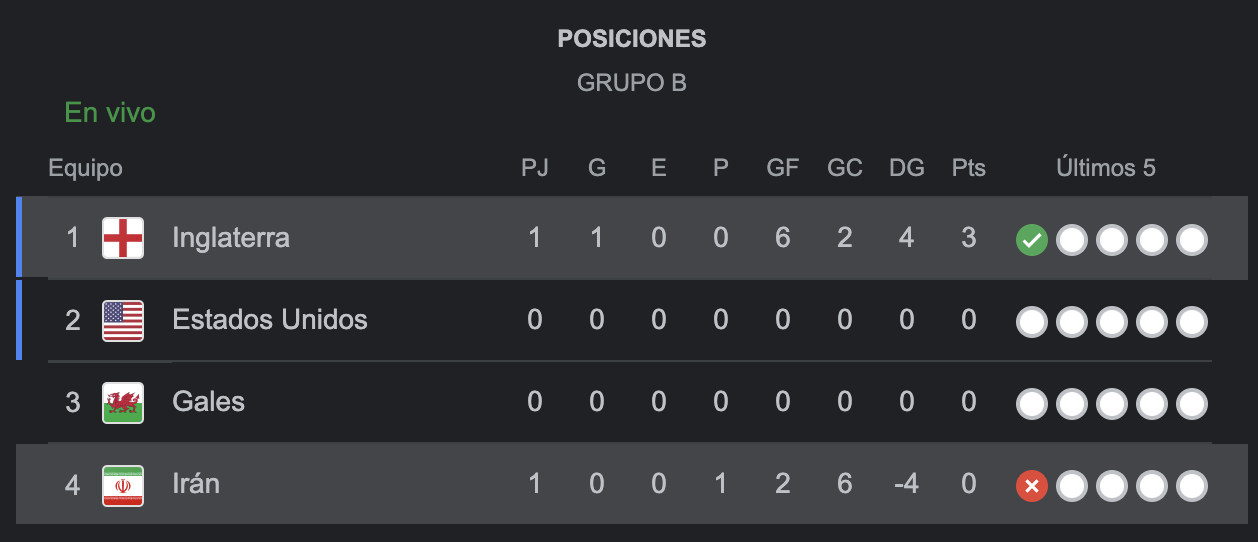Click the POSICIONES heading
This screenshot has width=1258, height=542.
(631, 39)
